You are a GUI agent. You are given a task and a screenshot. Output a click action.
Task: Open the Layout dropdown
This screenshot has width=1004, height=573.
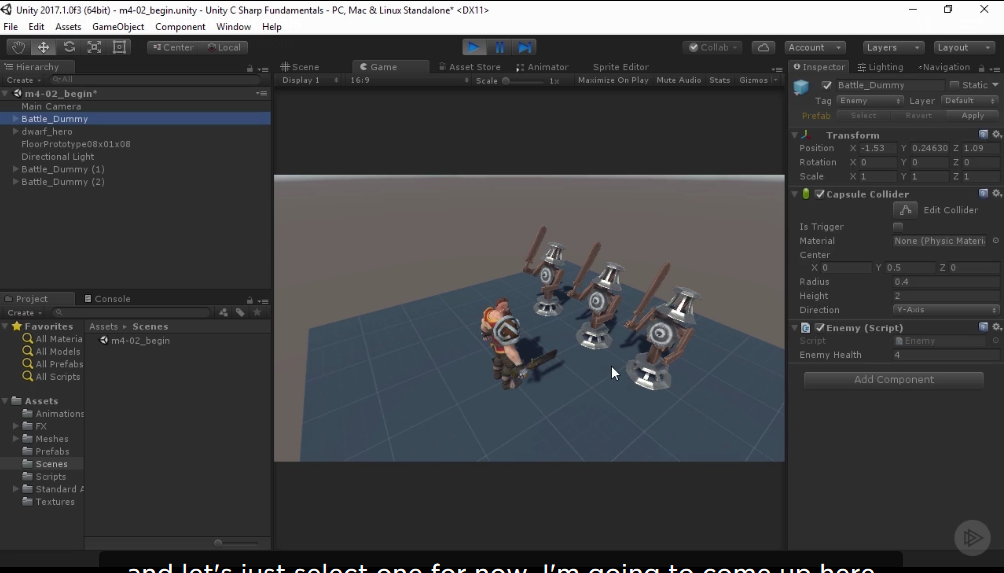coord(964,47)
